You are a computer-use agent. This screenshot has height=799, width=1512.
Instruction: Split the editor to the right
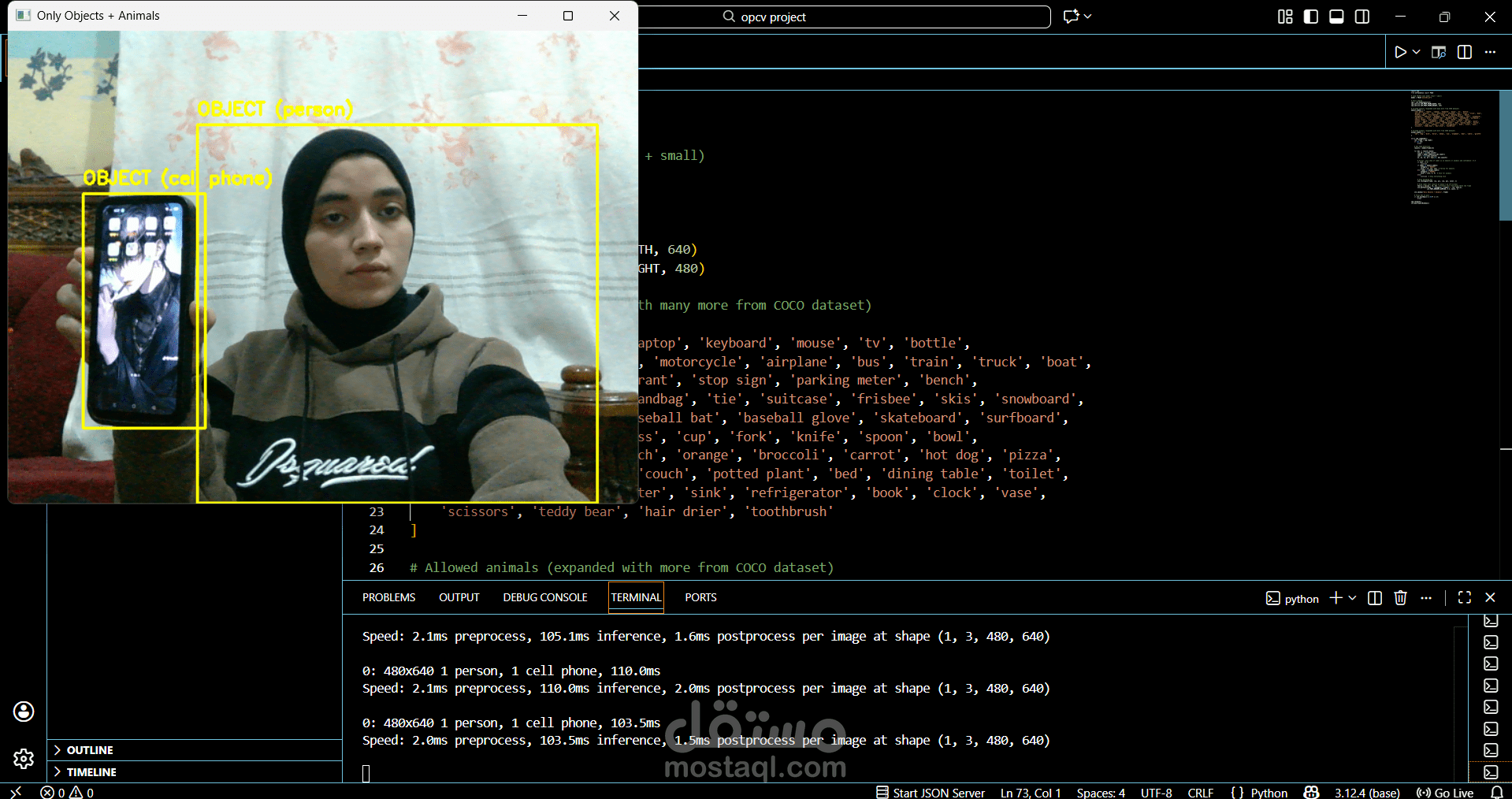click(1465, 52)
